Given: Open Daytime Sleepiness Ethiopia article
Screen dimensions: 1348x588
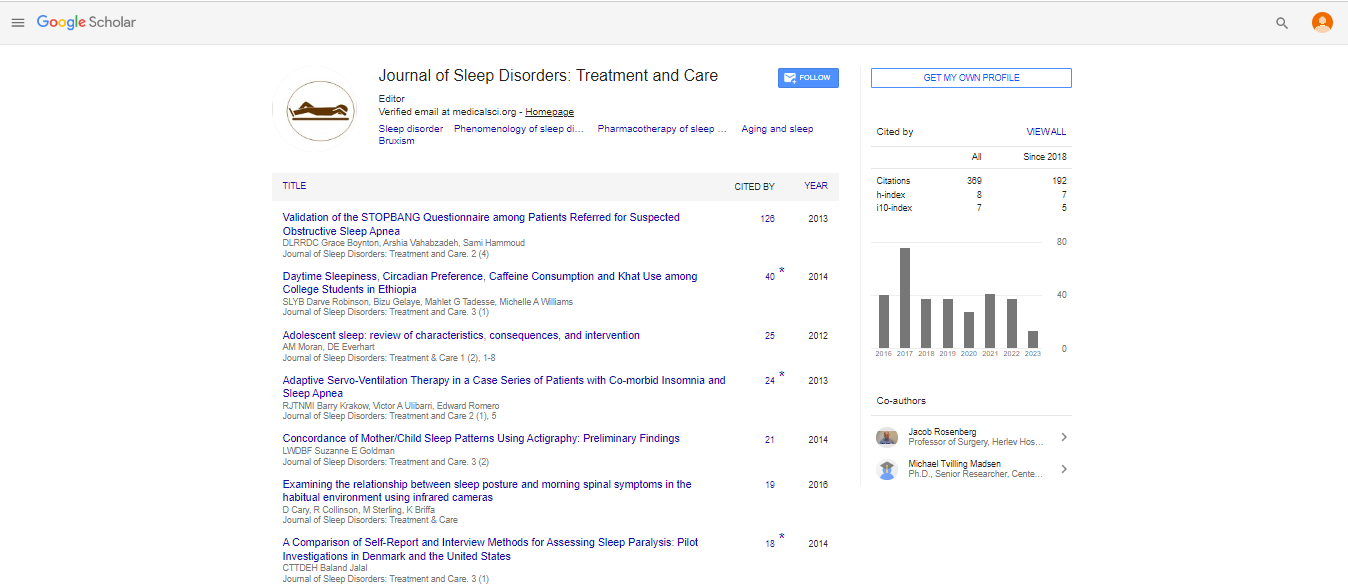Looking at the screenshot, I should click(x=490, y=283).
